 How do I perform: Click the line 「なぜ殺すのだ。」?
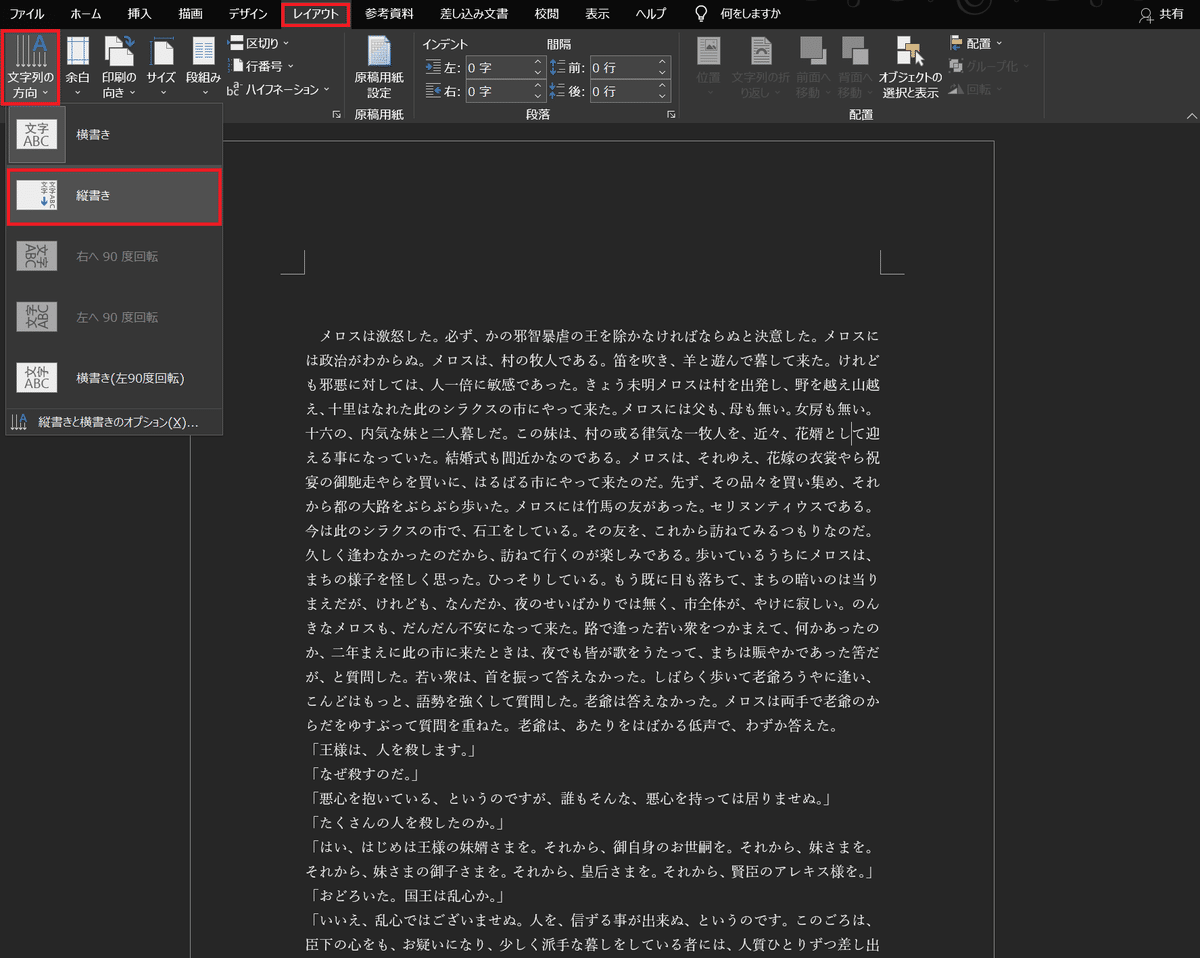363,774
